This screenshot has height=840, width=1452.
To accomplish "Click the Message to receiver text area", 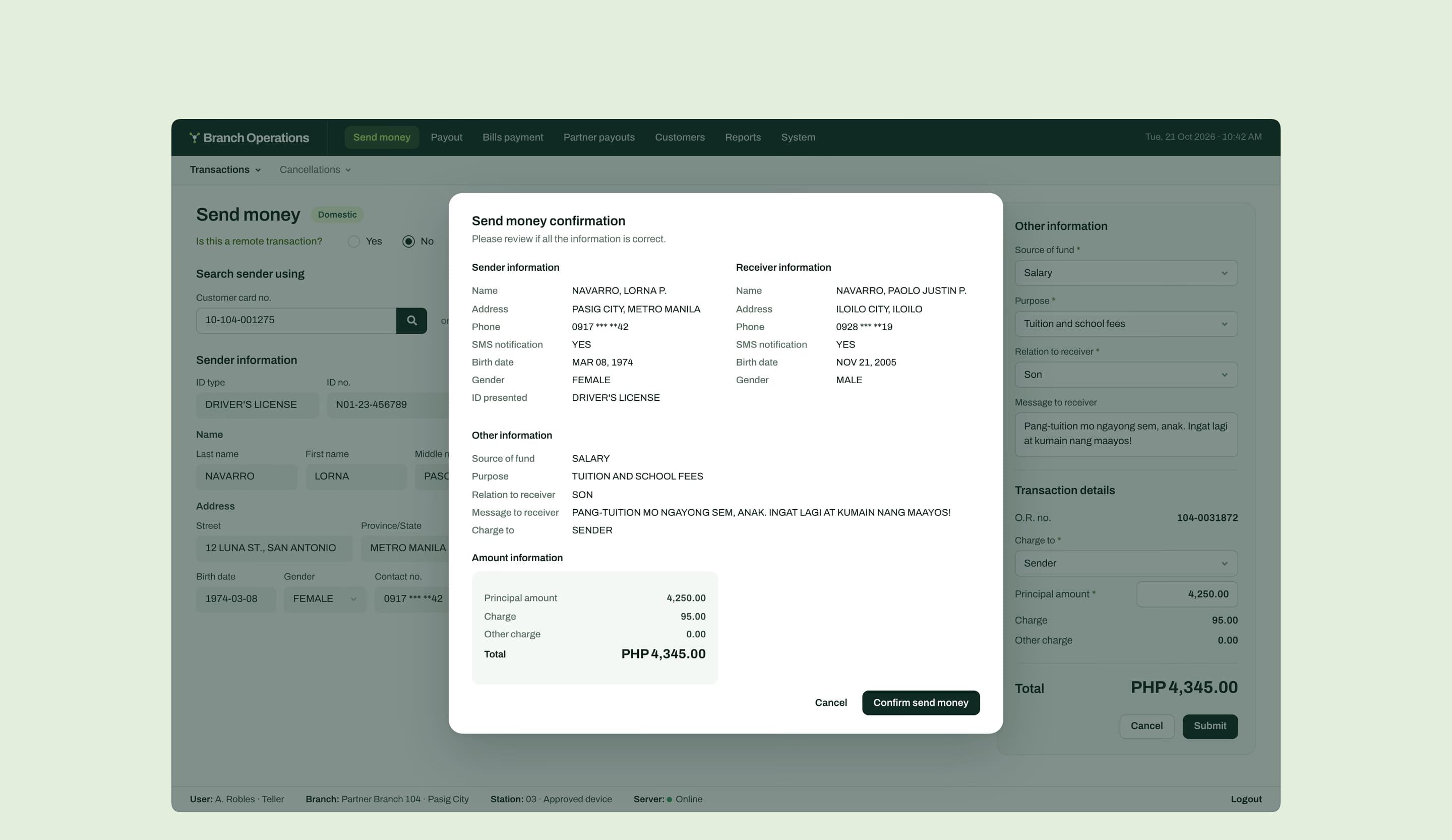I will 1126,435.
